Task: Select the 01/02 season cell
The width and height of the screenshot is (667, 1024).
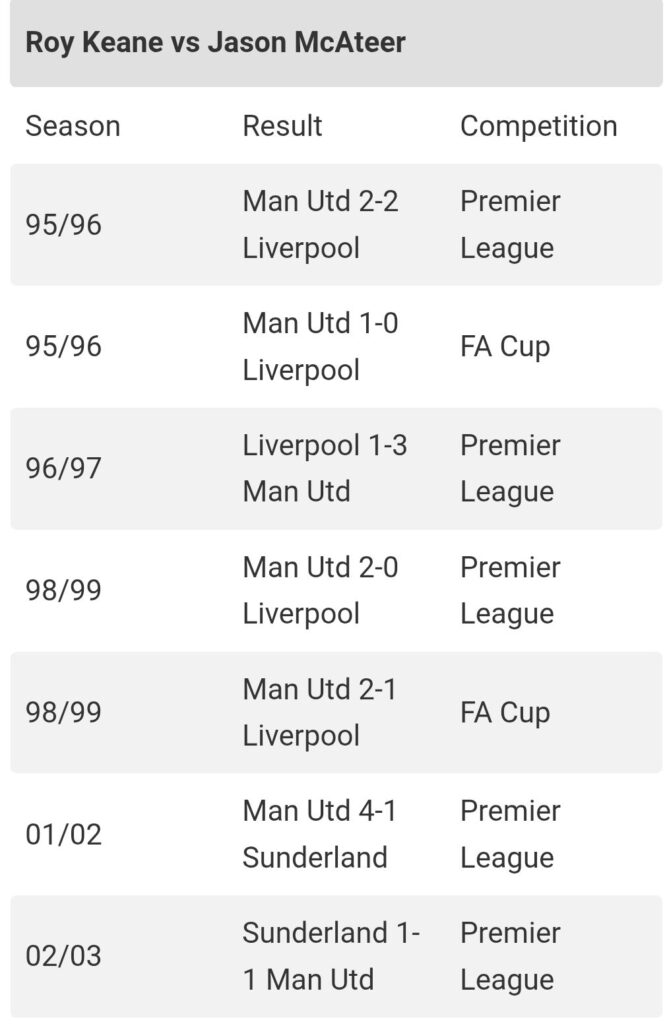Action: click(63, 834)
